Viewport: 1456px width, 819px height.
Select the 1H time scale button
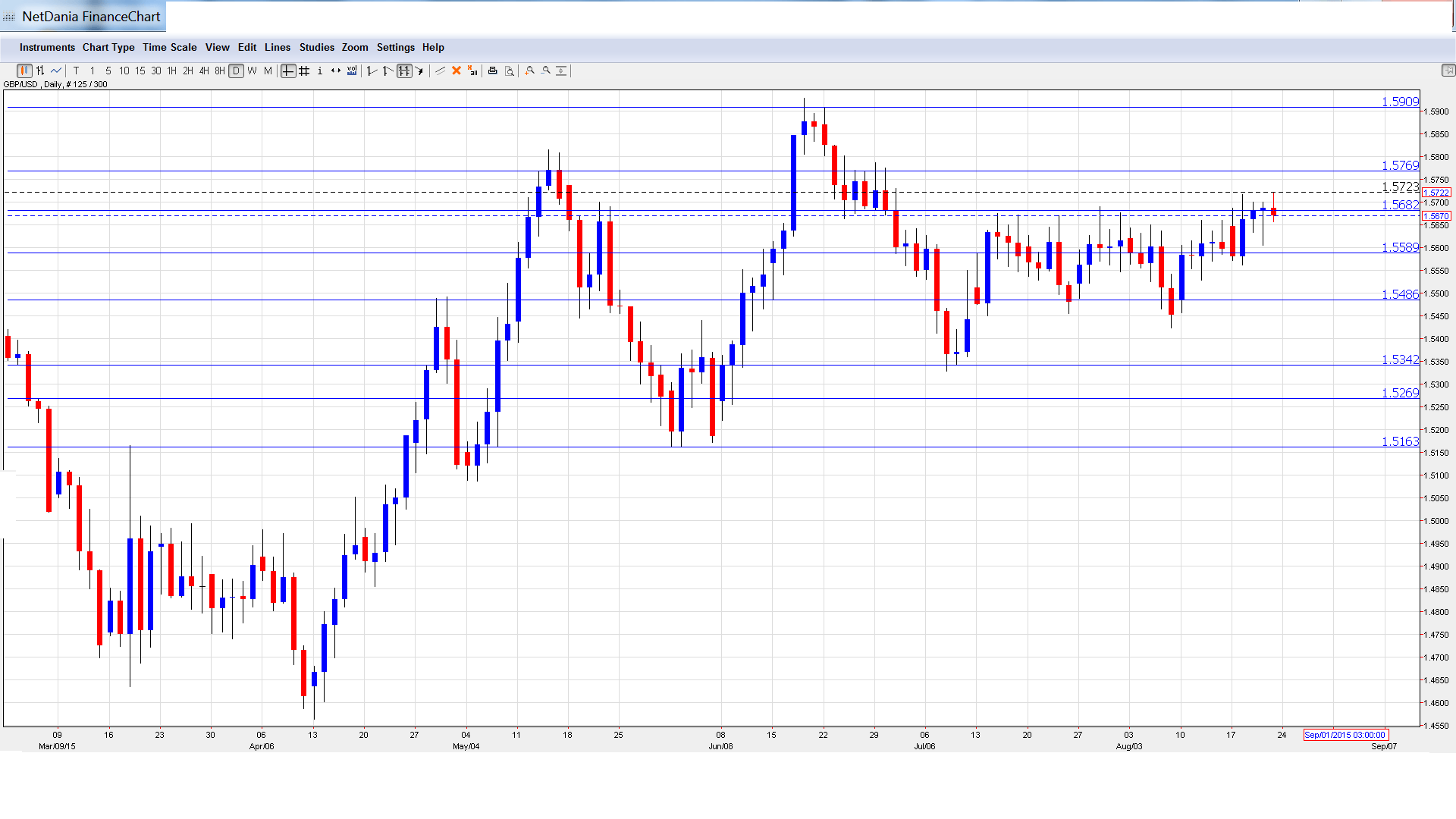click(172, 71)
